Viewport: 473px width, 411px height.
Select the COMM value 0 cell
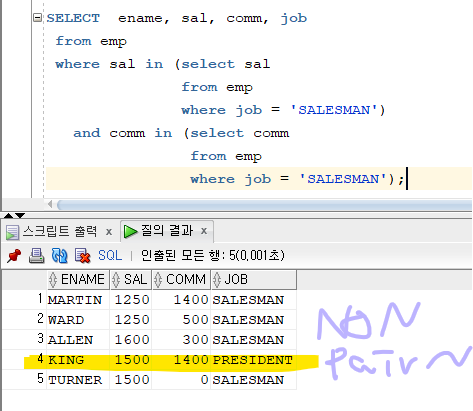pyautogui.click(x=181, y=380)
